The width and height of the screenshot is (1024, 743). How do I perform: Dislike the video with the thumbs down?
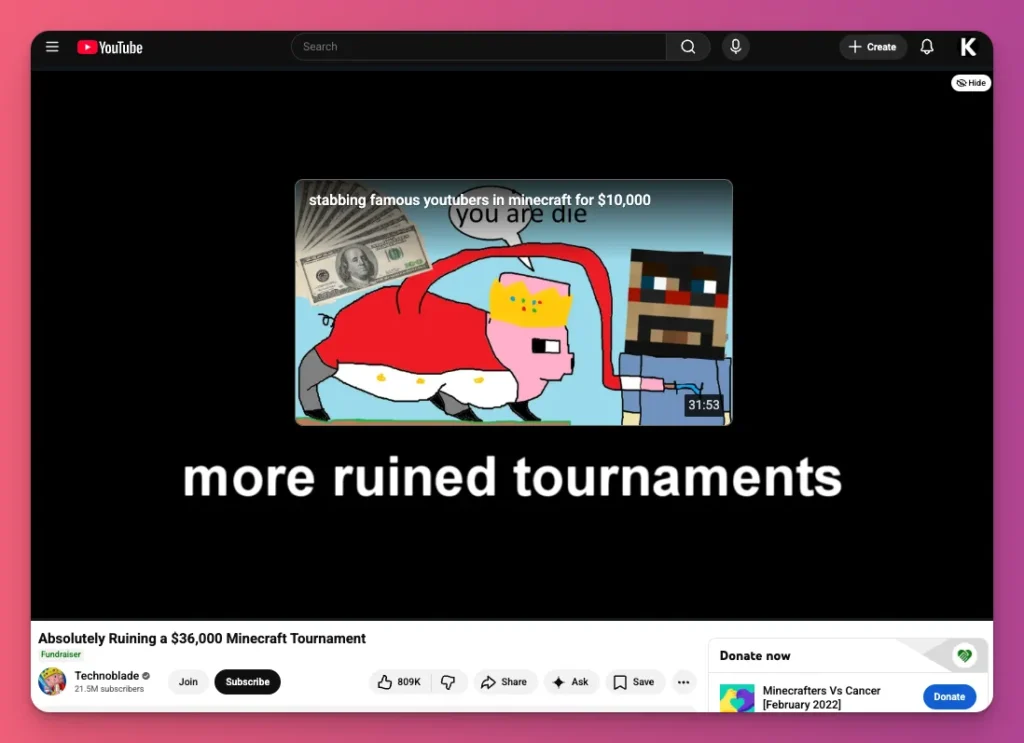[449, 681]
